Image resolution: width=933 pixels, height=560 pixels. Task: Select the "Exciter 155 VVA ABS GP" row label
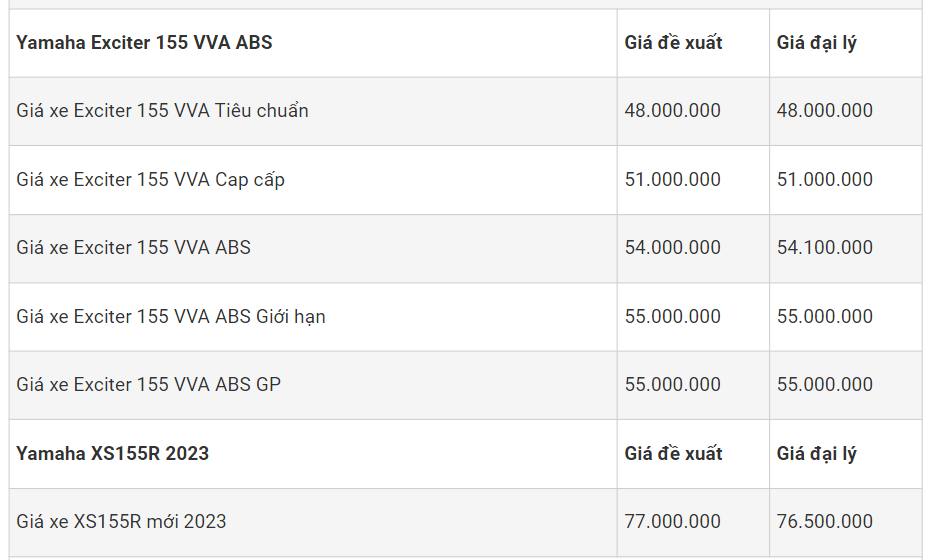point(148,385)
